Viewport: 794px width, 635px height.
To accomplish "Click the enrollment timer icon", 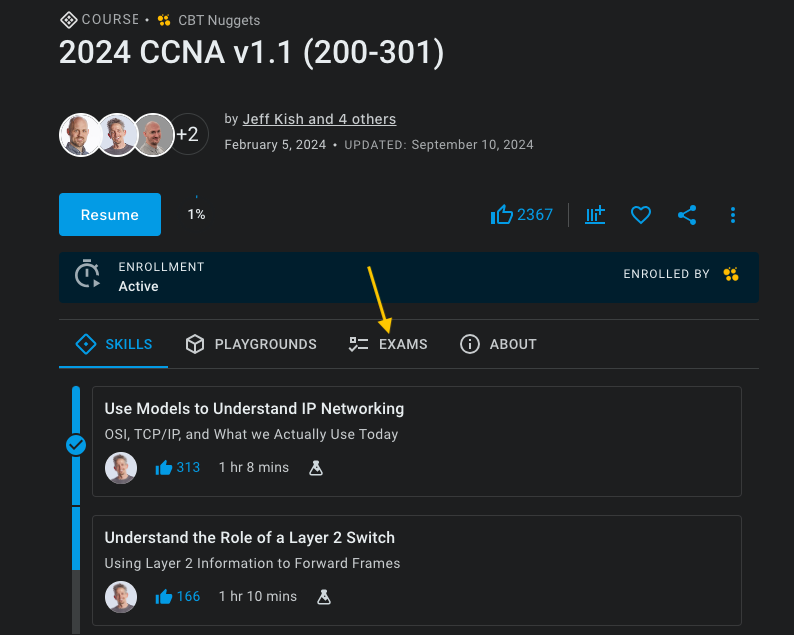I will [87, 274].
